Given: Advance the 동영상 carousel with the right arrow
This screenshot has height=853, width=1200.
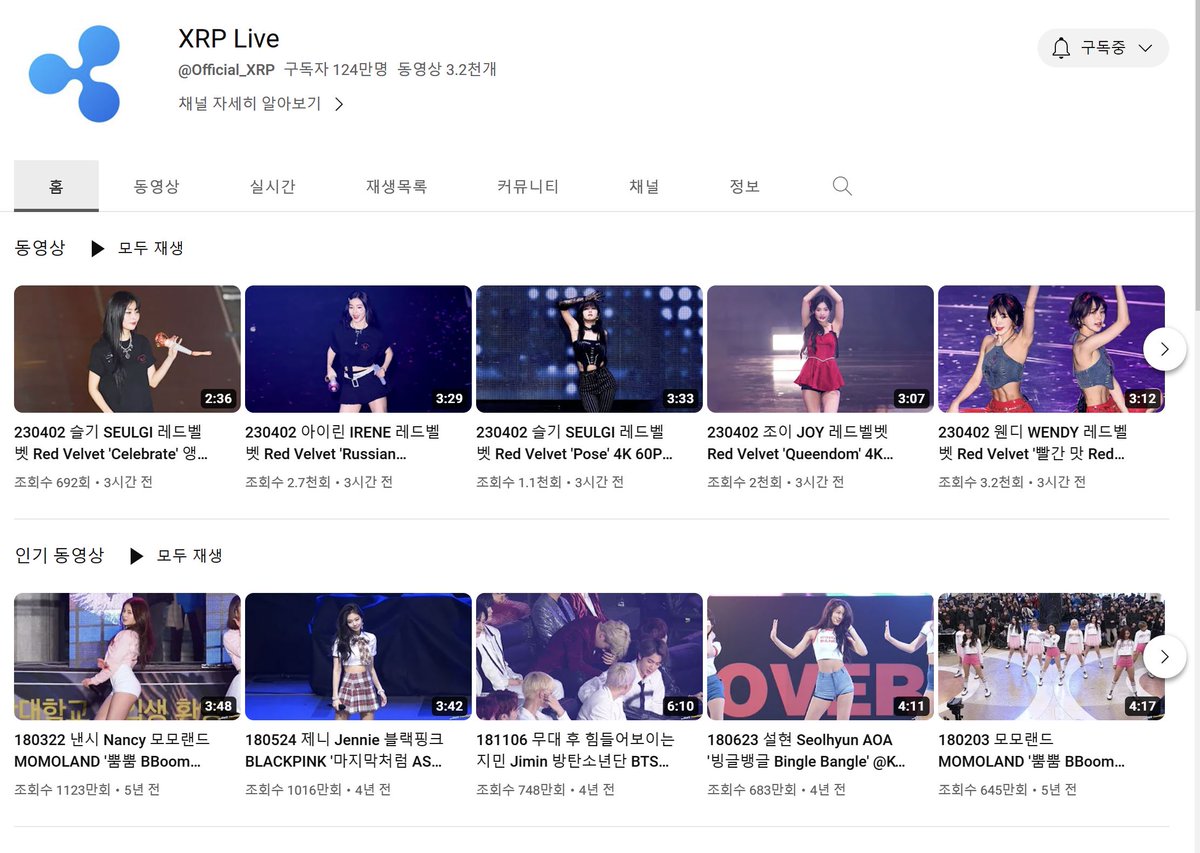Looking at the screenshot, I should point(1164,349).
